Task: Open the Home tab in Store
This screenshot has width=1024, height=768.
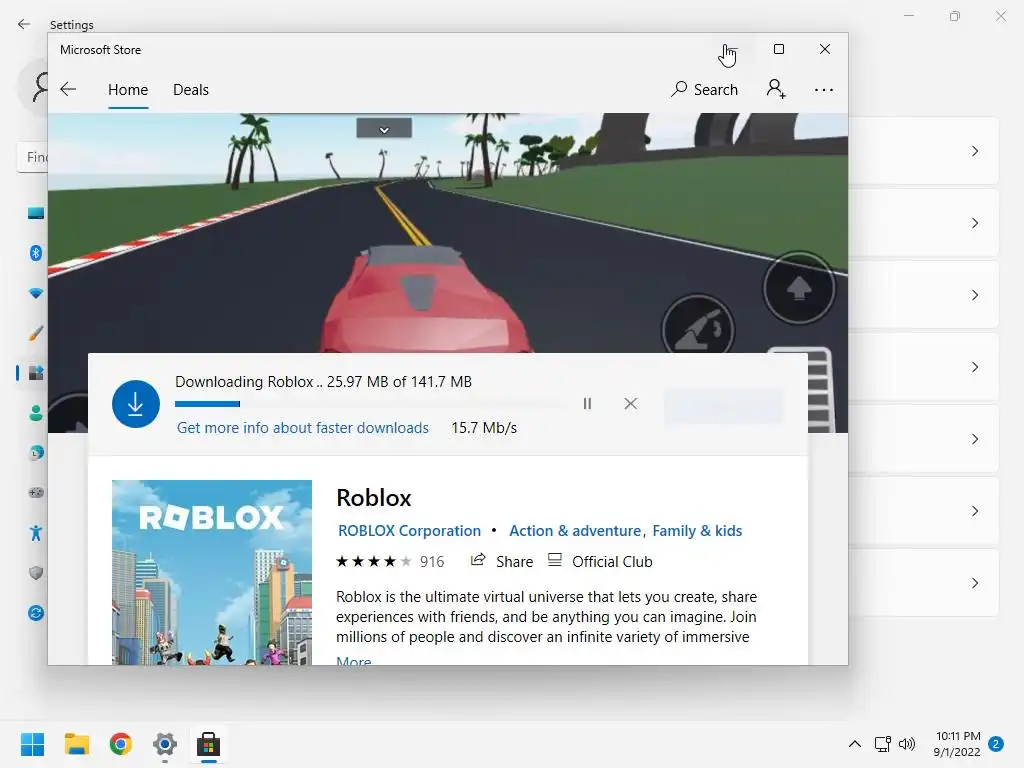Action: [128, 89]
